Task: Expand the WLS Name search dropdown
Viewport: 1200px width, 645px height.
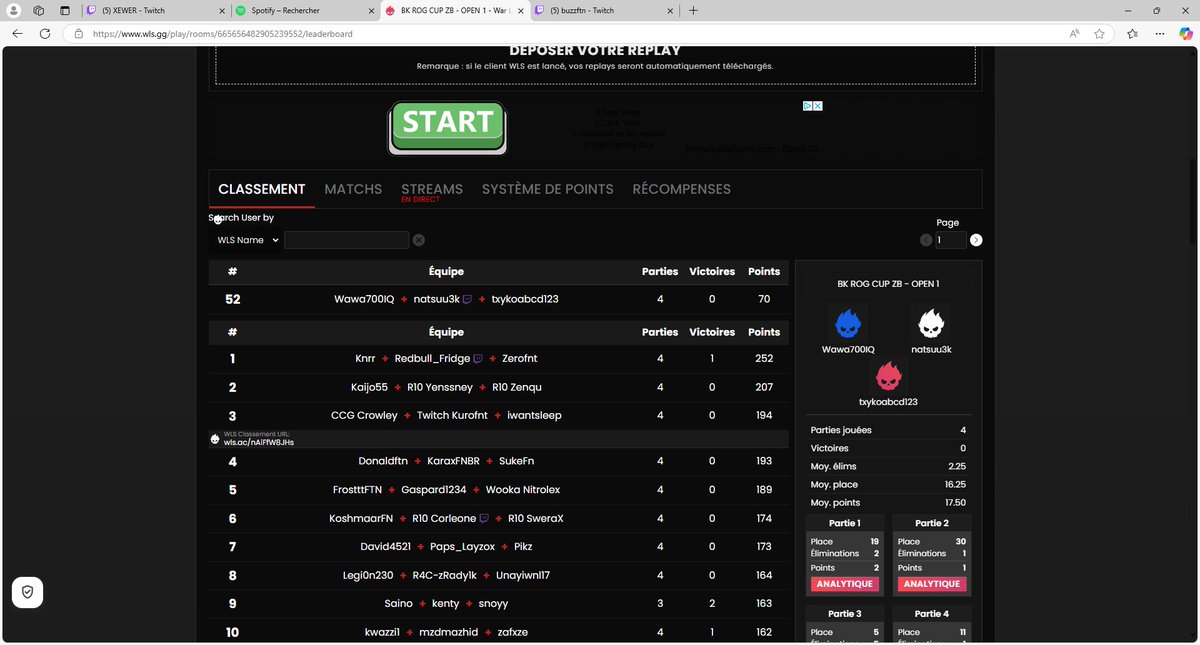Action: point(247,240)
